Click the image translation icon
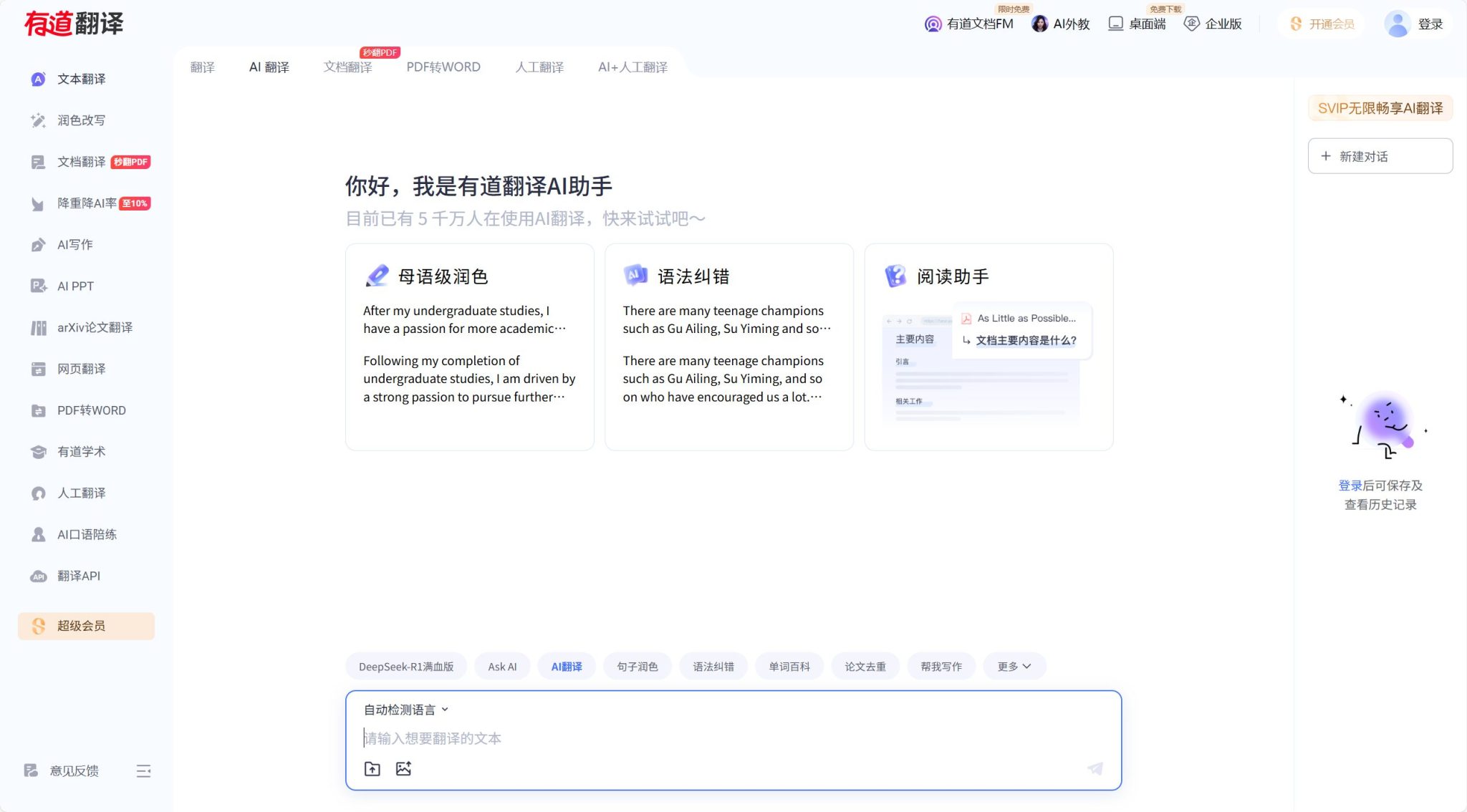The width and height of the screenshot is (1467, 812). 403,768
